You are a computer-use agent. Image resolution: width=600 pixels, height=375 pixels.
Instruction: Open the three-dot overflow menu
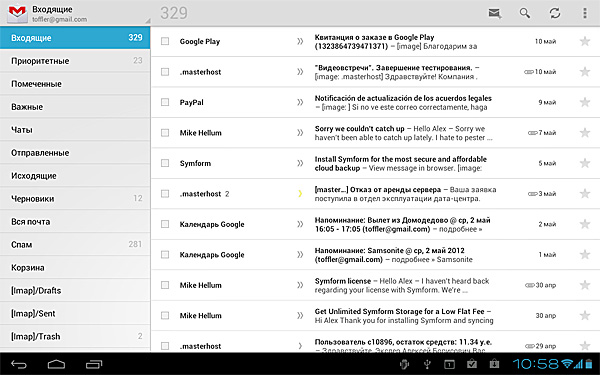(x=585, y=13)
